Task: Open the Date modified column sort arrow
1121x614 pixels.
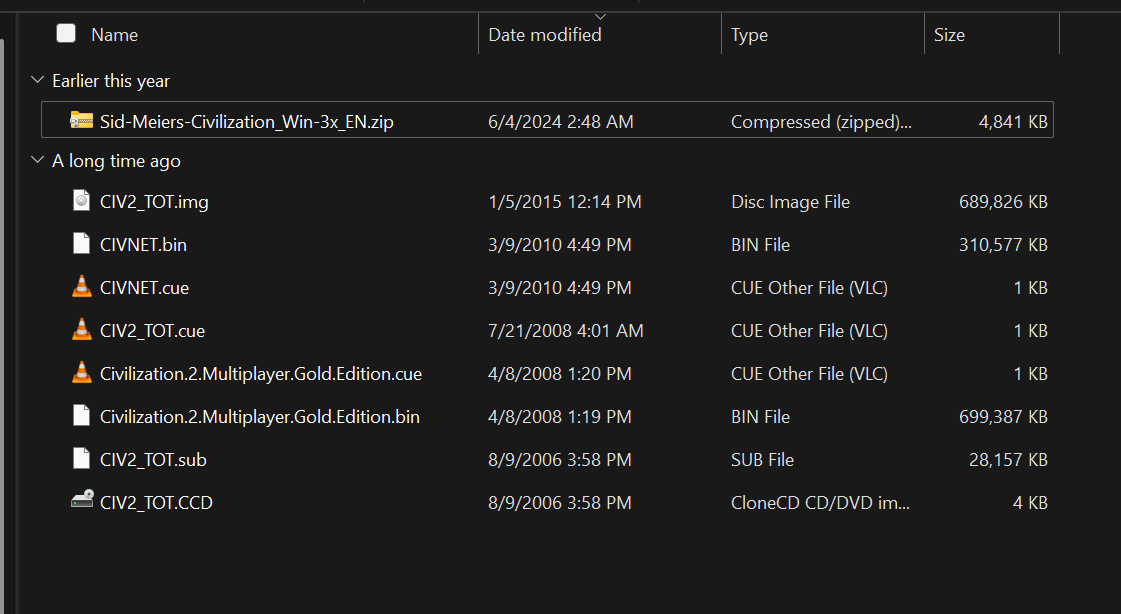Action: coord(600,16)
